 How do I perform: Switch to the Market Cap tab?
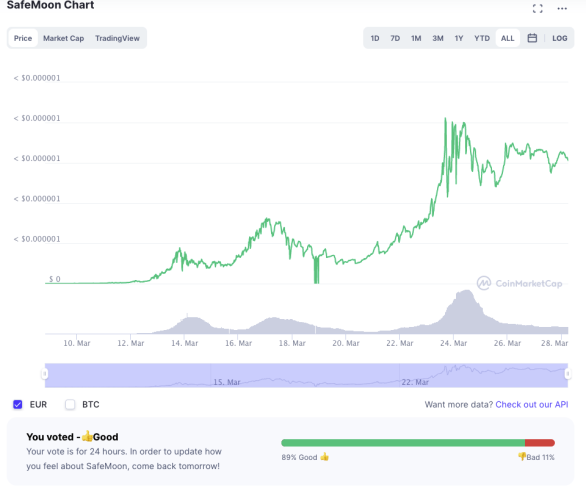[63, 38]
